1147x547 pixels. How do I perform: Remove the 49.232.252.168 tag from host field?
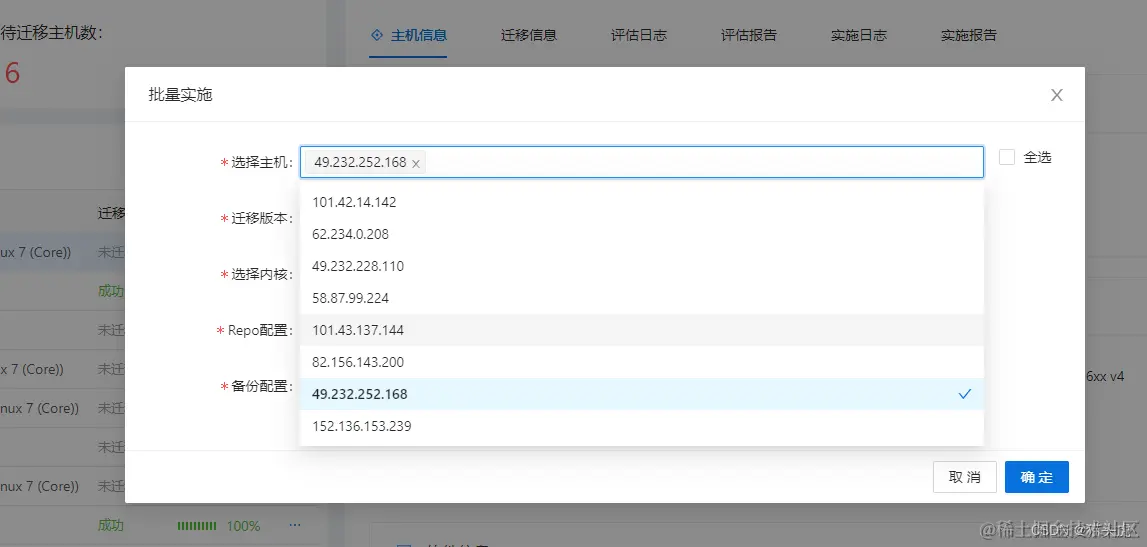pyautogui.click(x=415, y=164)
